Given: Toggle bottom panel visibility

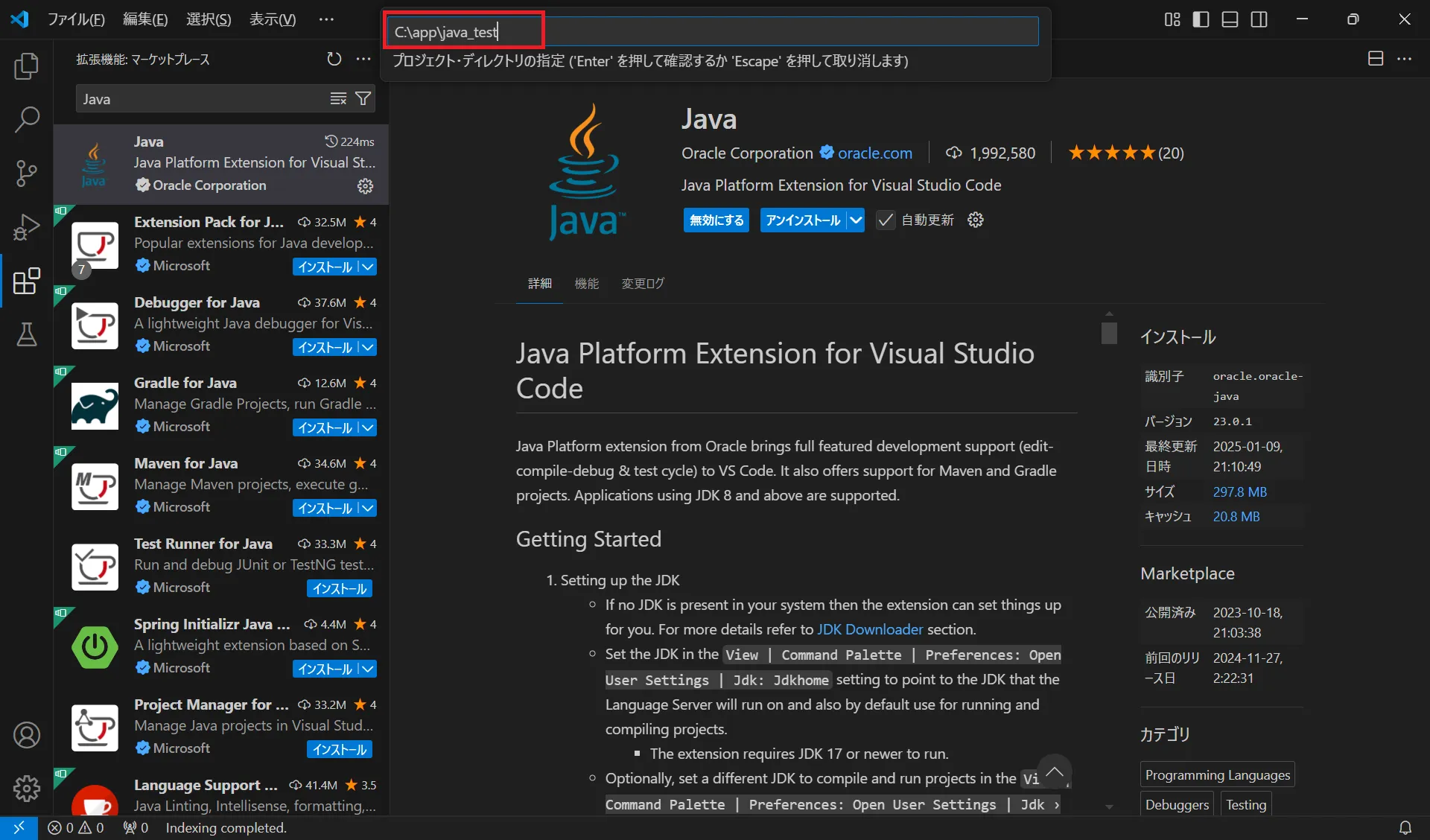Looking at the screenshot, I should click(x=1230, y=19).
